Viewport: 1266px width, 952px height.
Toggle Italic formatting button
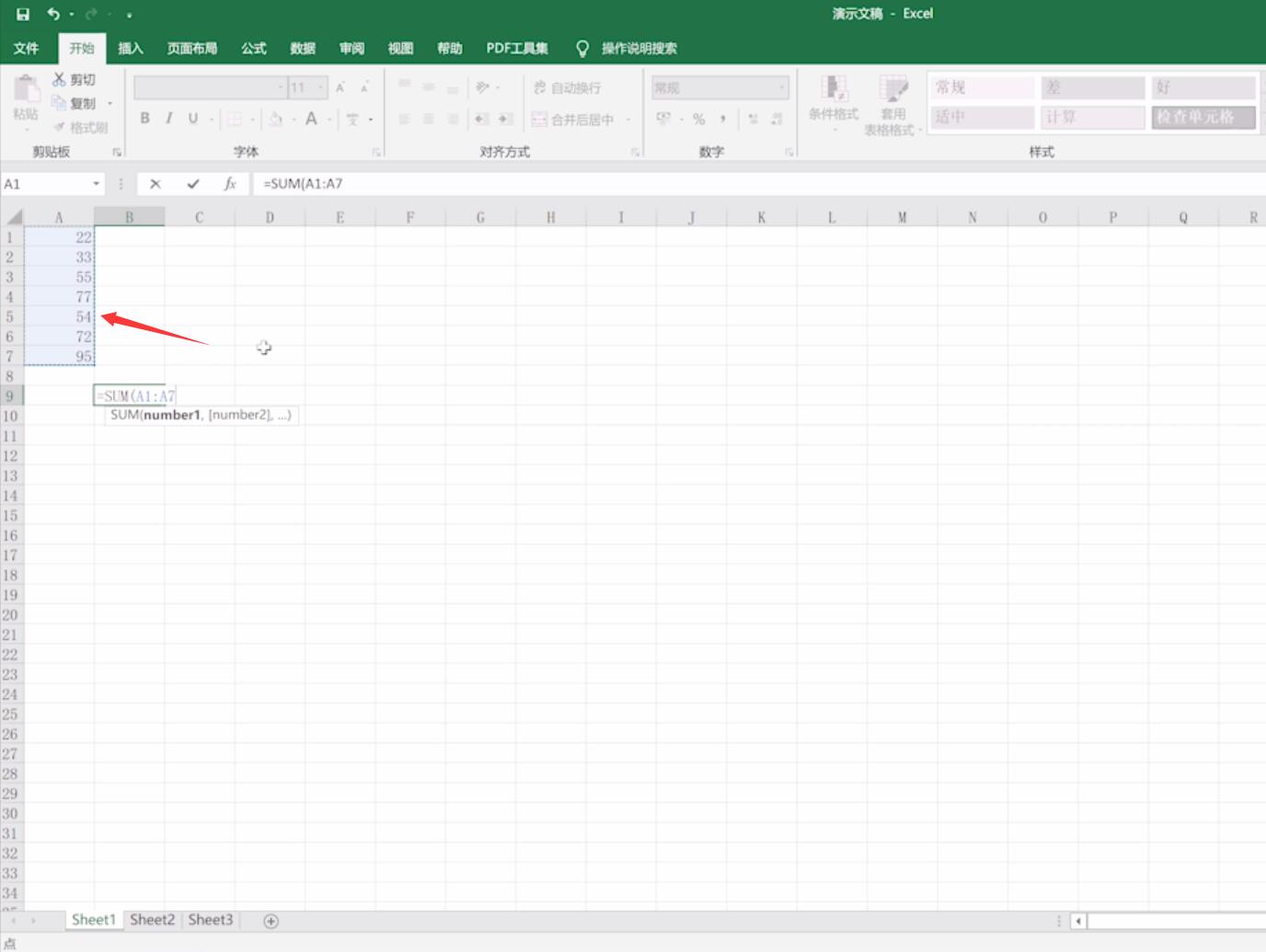(168, 119)
